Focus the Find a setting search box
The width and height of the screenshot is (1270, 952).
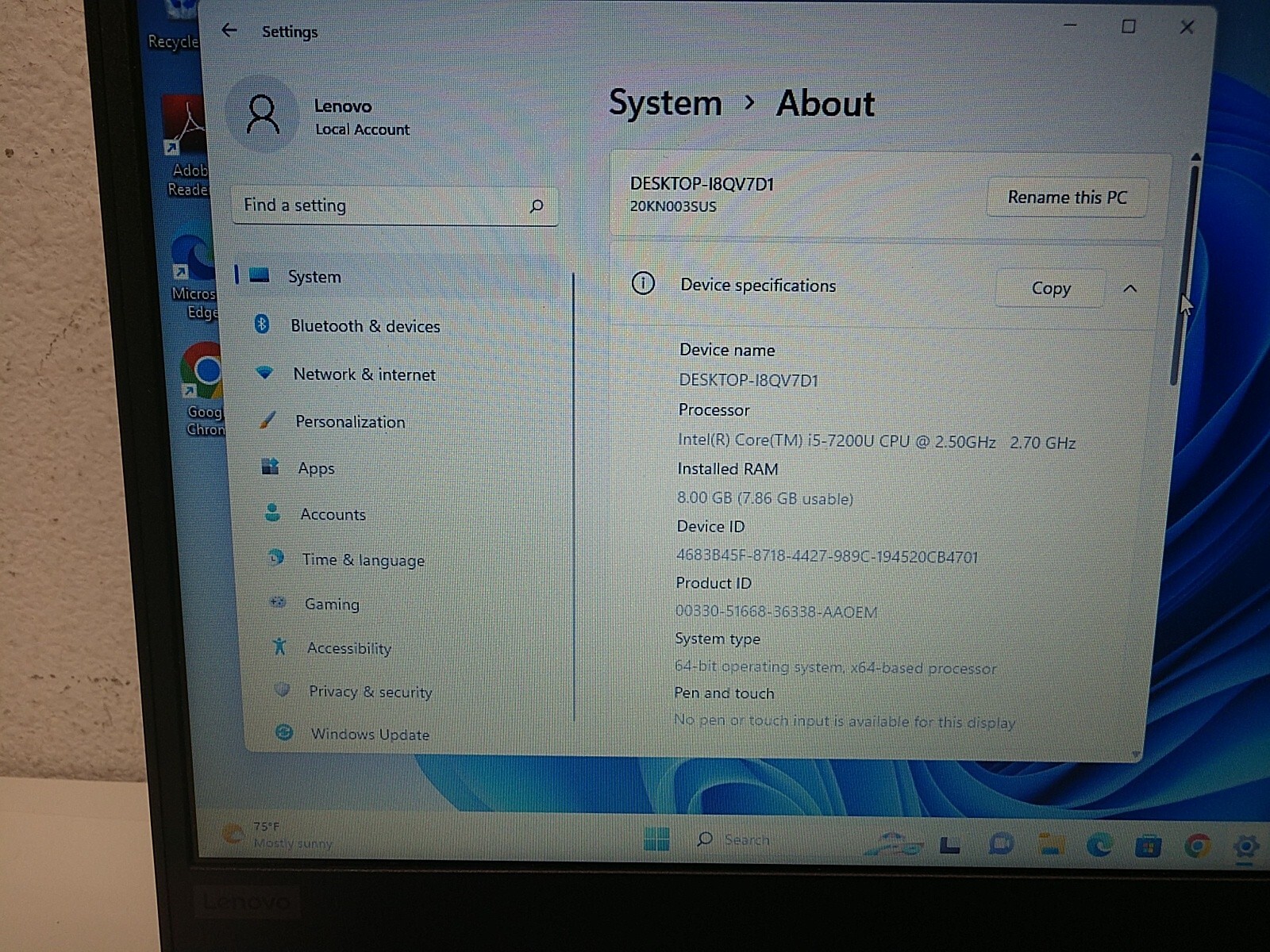(394, 205)
